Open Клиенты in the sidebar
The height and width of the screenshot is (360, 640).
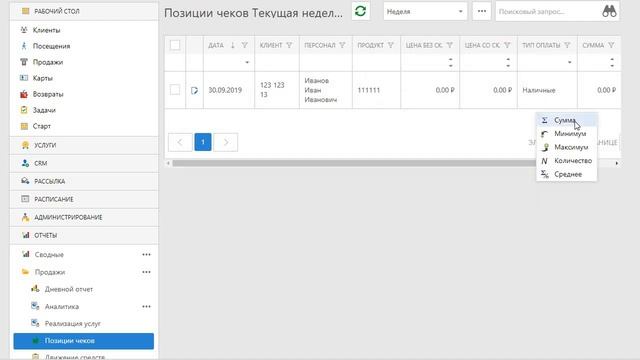pos(46,30)
